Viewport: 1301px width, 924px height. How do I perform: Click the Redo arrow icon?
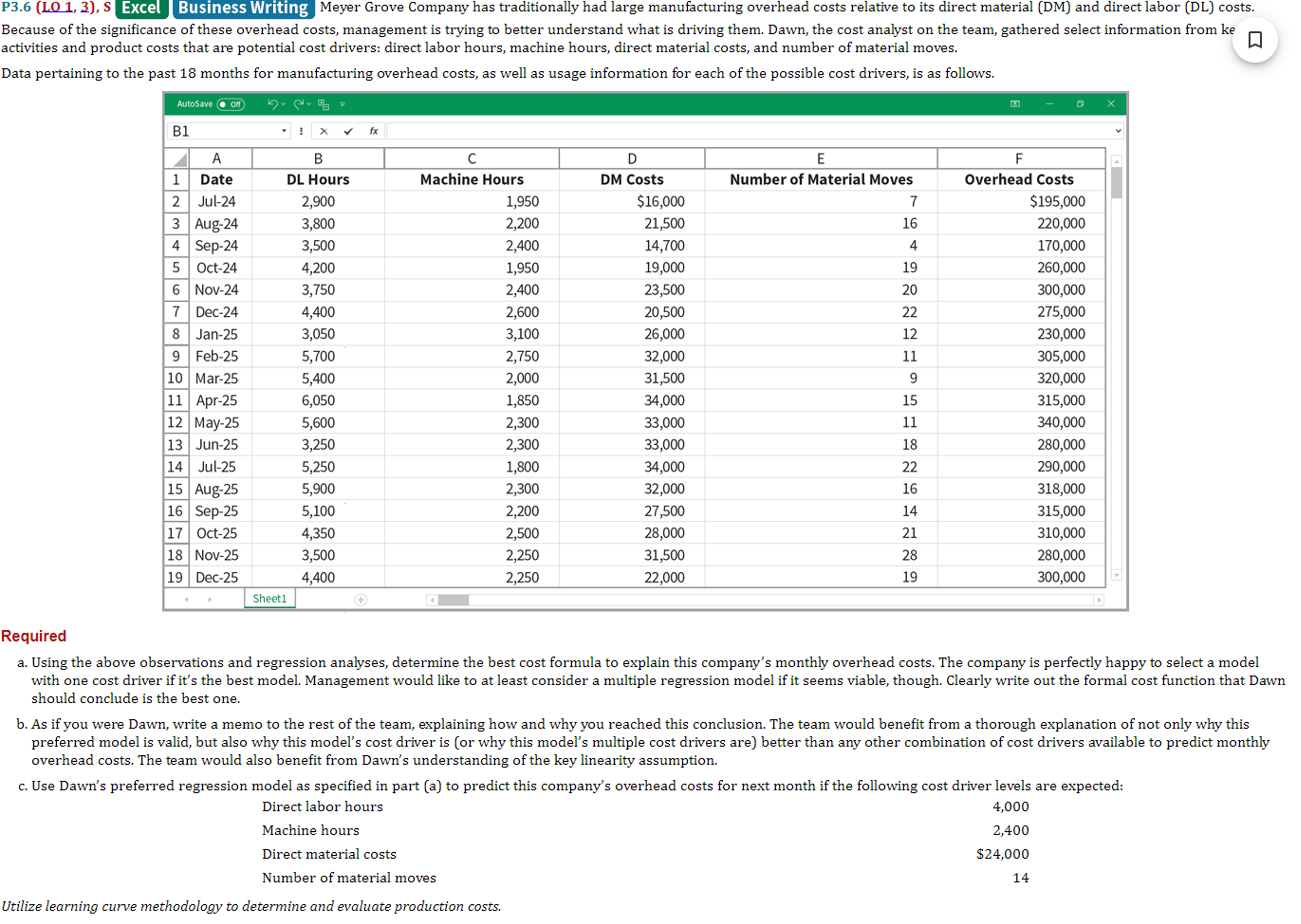click(298, 104)
